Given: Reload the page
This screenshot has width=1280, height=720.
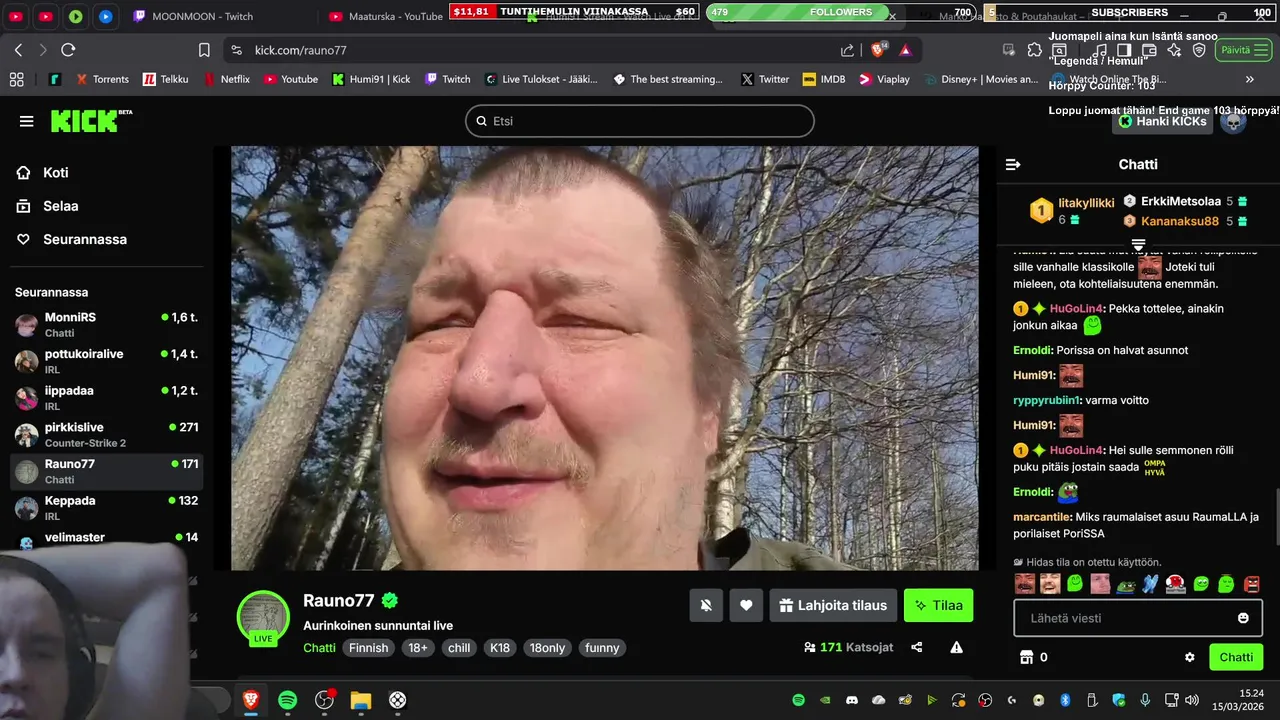Looking at the screenshot, I should (x=68, y=50).
